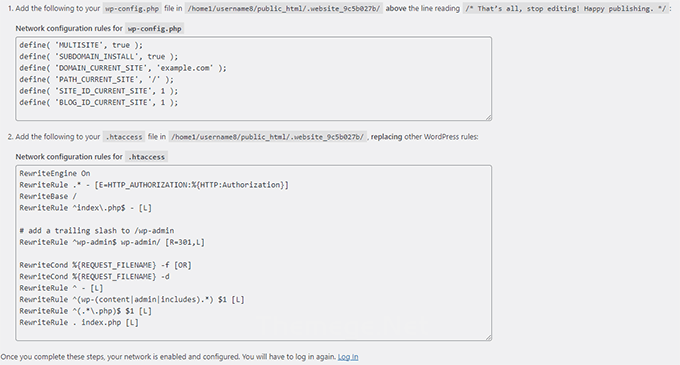Click the line with 'PATH_CURRENT_SITE'
Screen dimensions: 680x365
coord(96,79)
